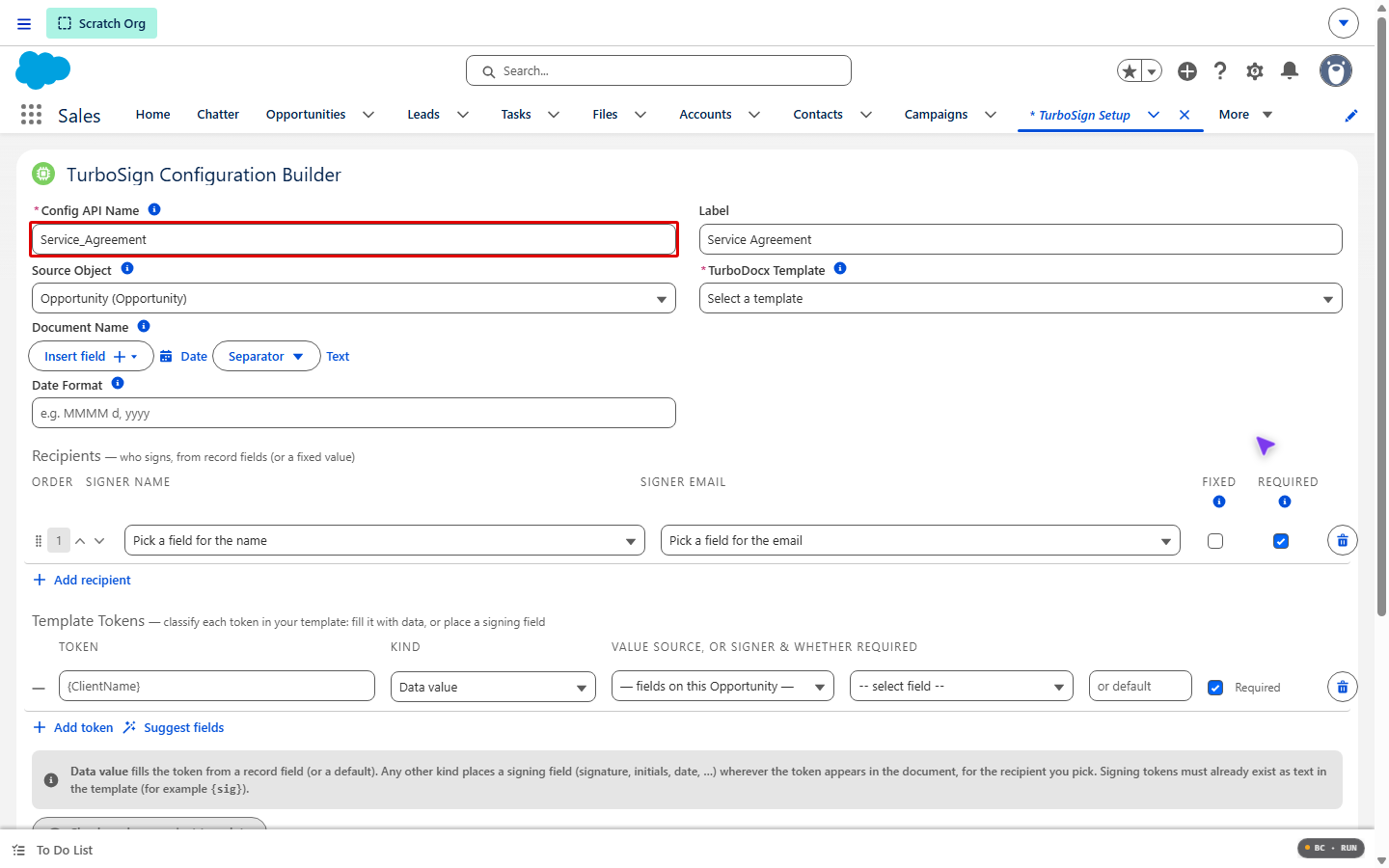Delete recipient 1 with trash icon
The image size is (1389, 868).
[x=1343, y=540]
